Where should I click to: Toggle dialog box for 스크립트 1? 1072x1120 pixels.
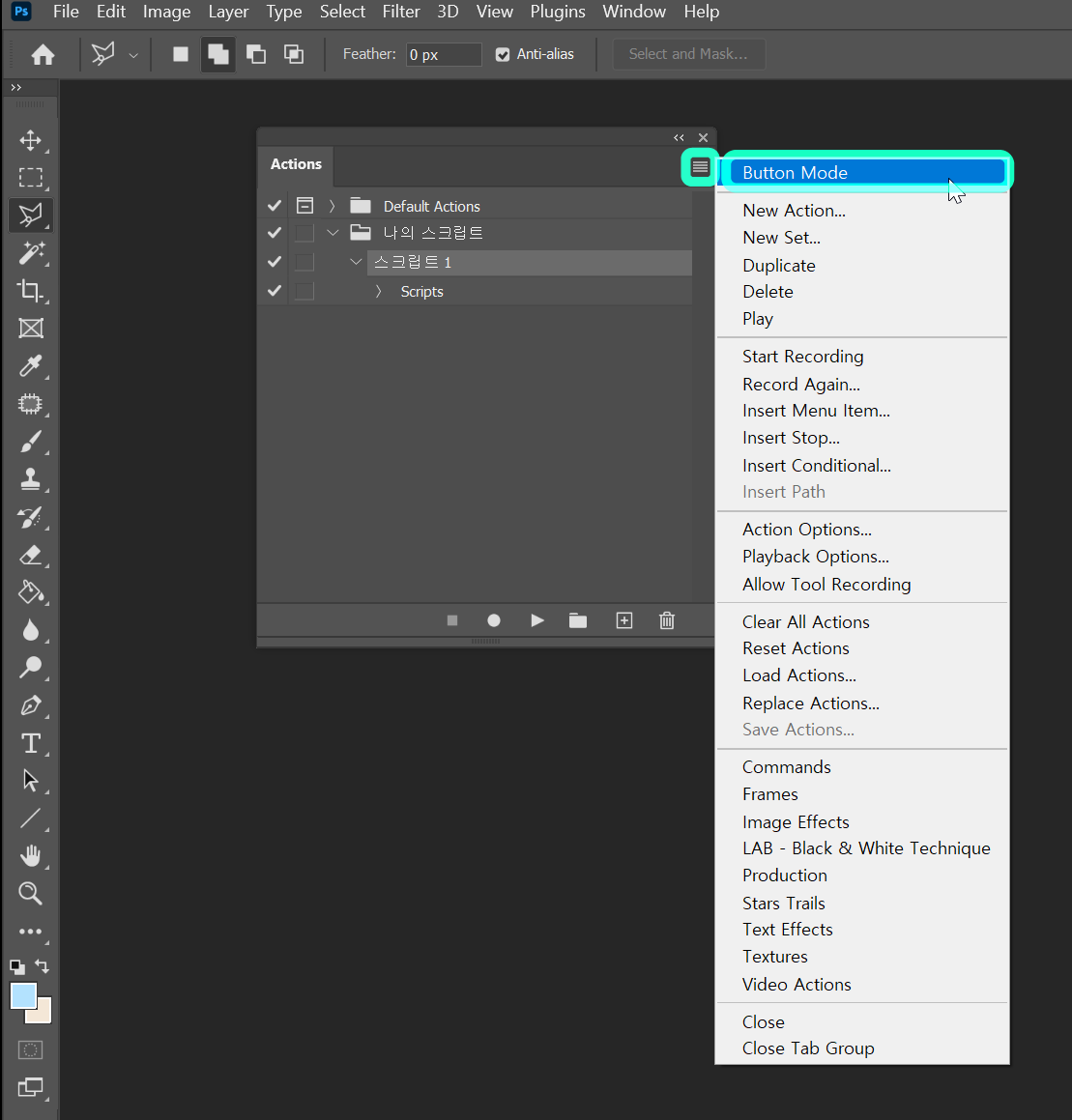305,262
